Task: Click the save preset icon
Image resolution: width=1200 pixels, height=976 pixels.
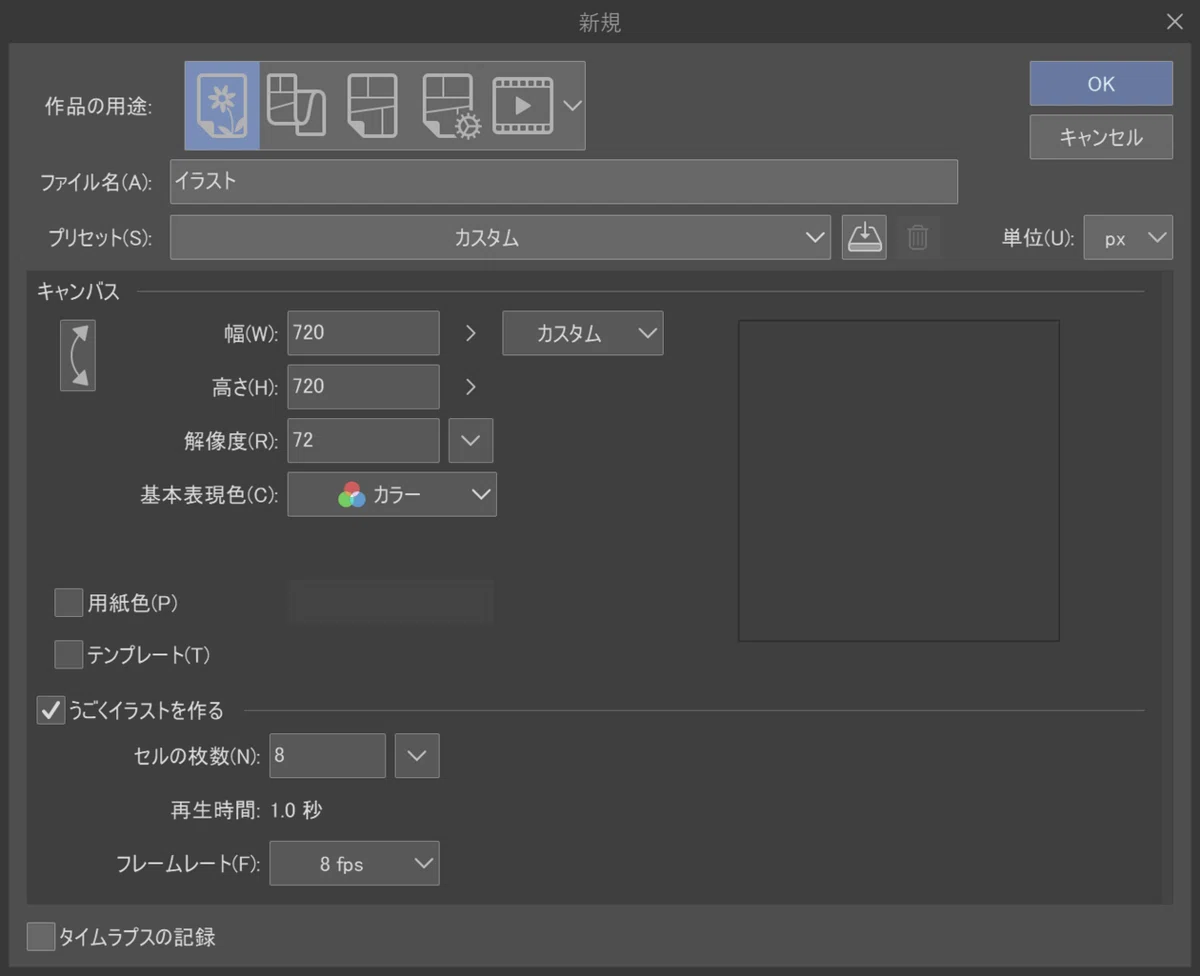Action: point(864,238)
